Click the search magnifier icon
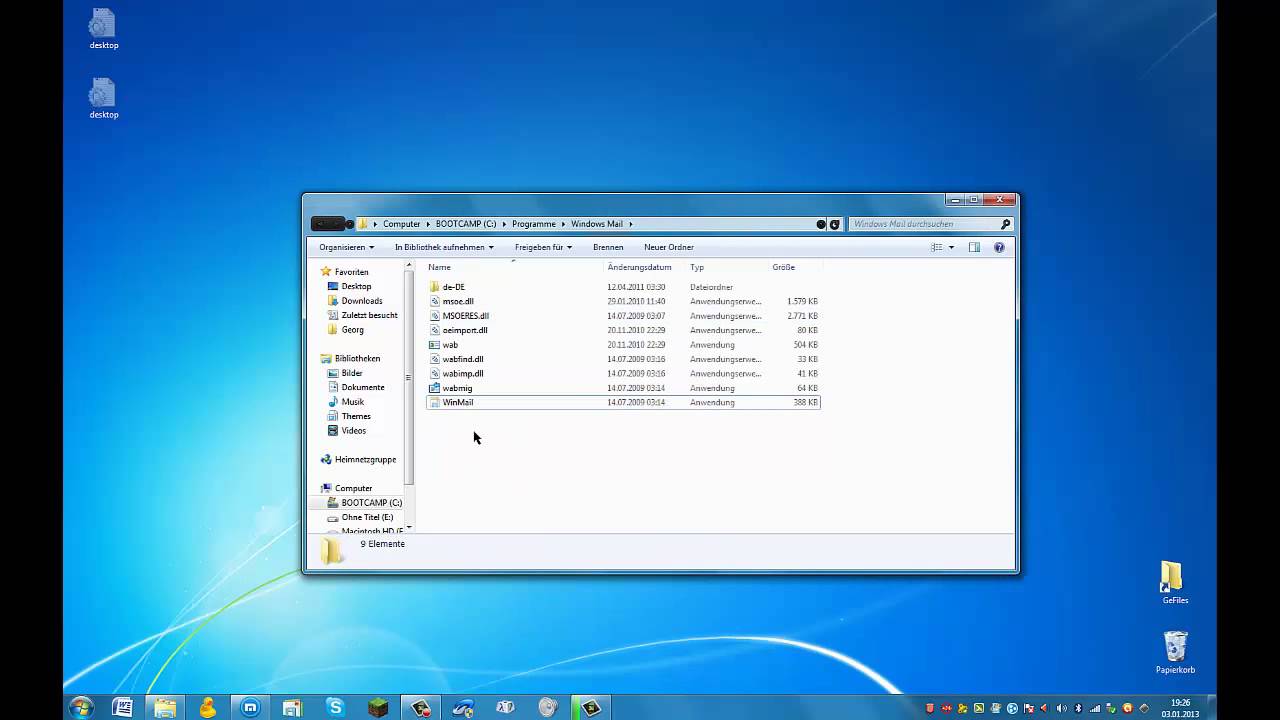This screenshot has height=720, width=1280. [1006, 224]
